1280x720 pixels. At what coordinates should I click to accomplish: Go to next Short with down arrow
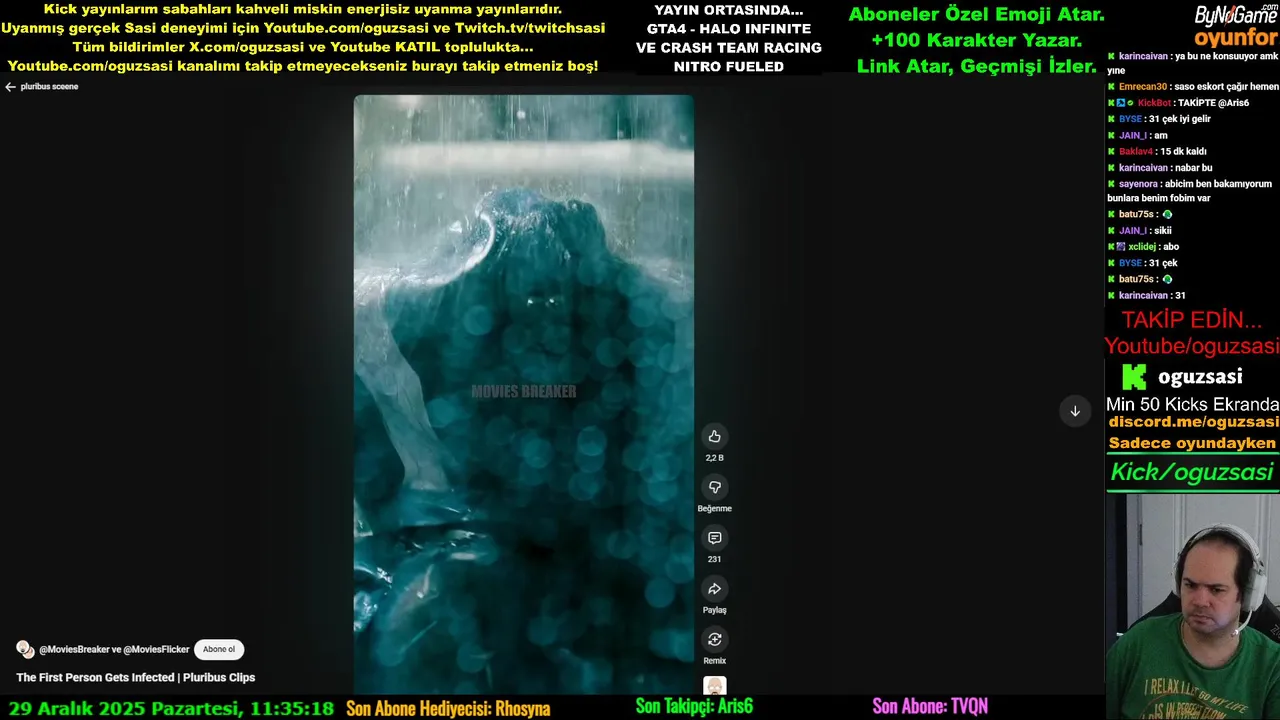(1075, 411)
